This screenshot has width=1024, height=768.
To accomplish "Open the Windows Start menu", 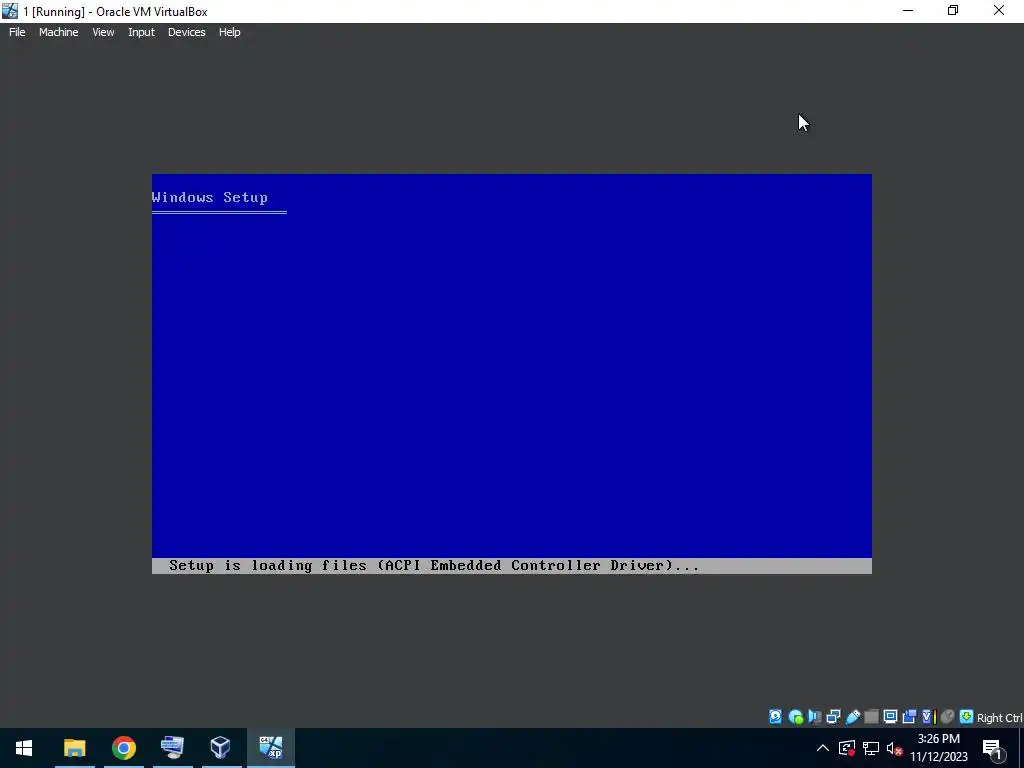I will pyautogui.click(x=24, y=748).
